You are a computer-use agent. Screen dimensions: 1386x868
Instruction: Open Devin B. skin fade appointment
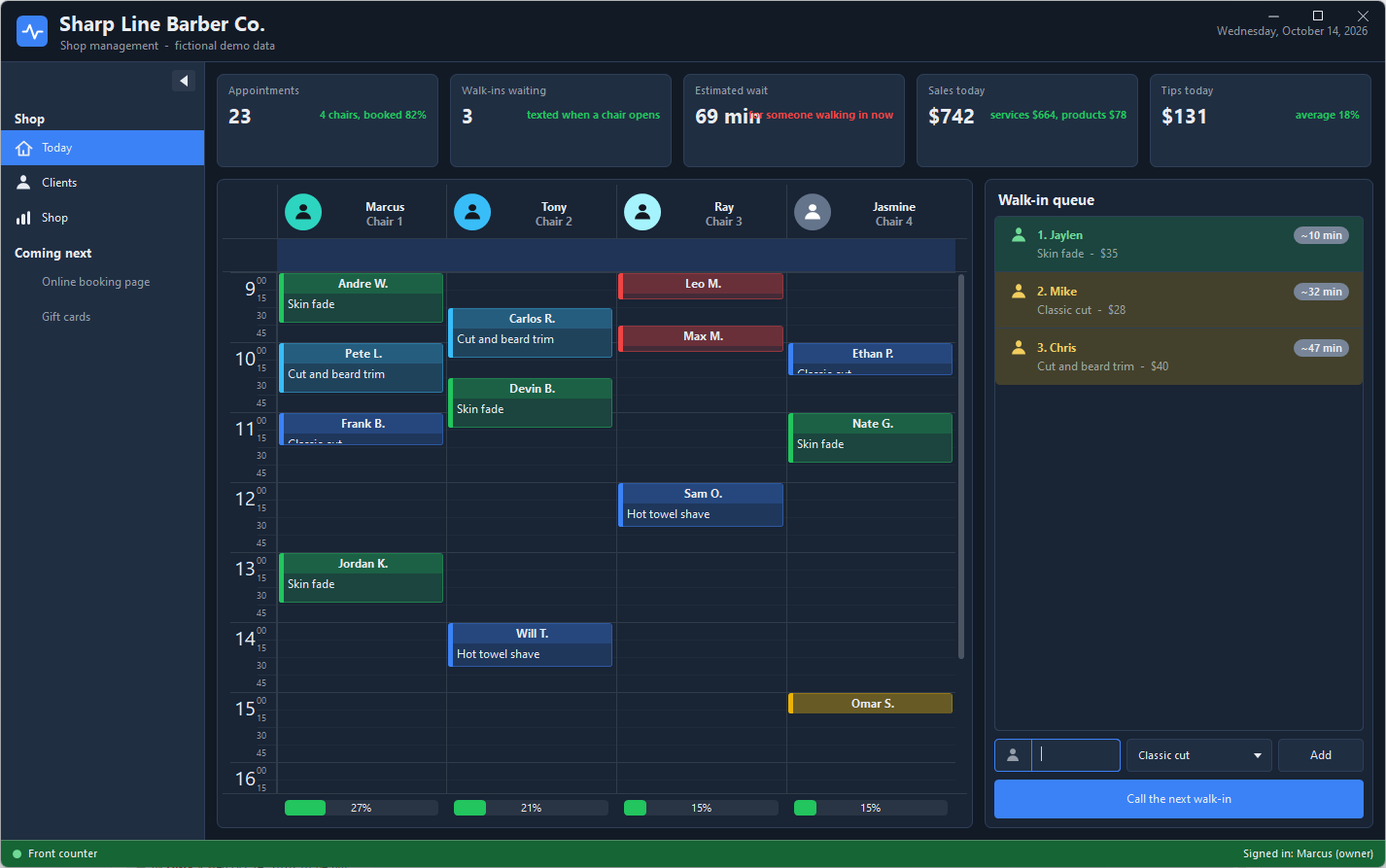click(530, 402)
